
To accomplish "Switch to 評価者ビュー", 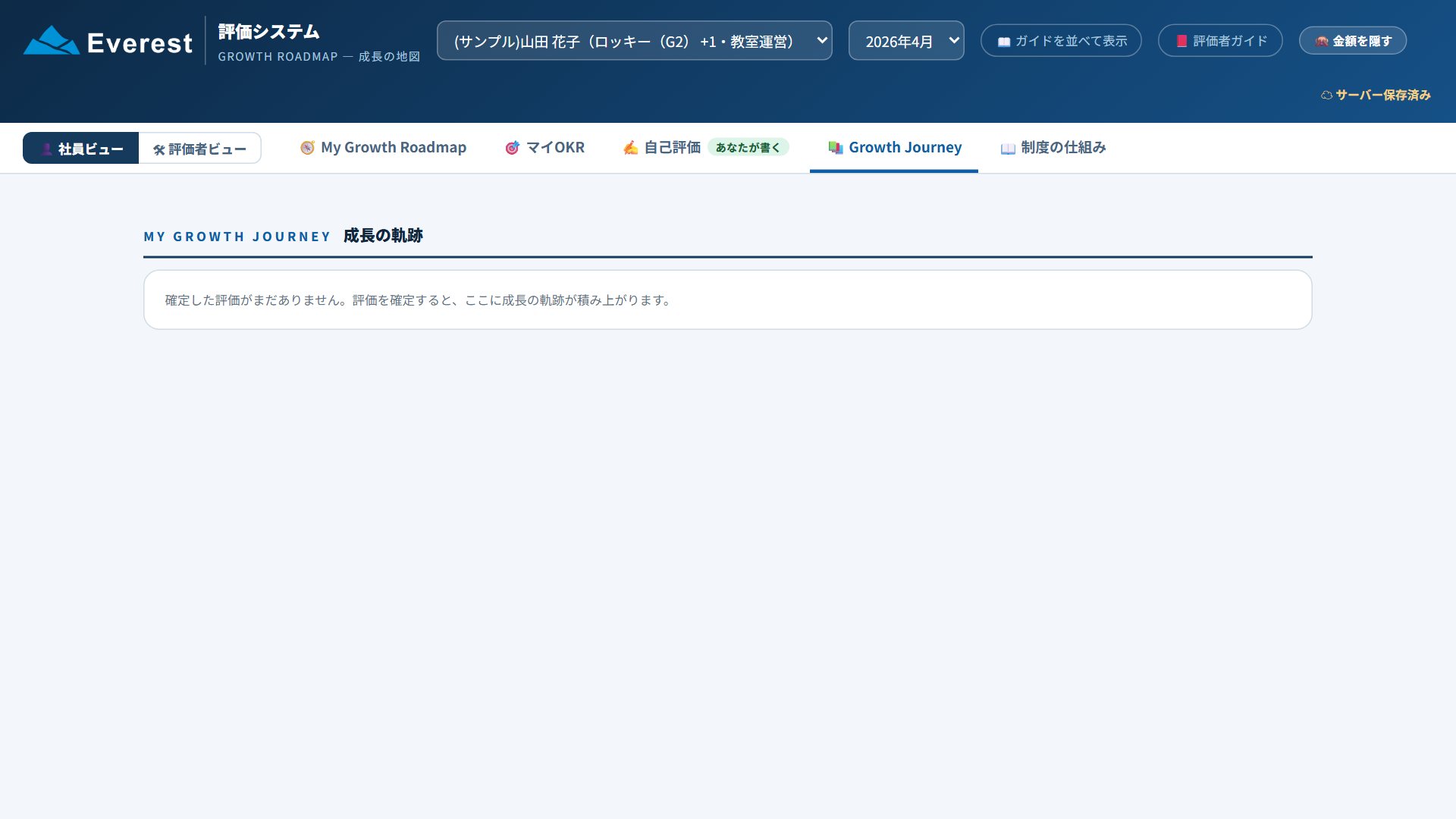I will (x=200, y=149).
